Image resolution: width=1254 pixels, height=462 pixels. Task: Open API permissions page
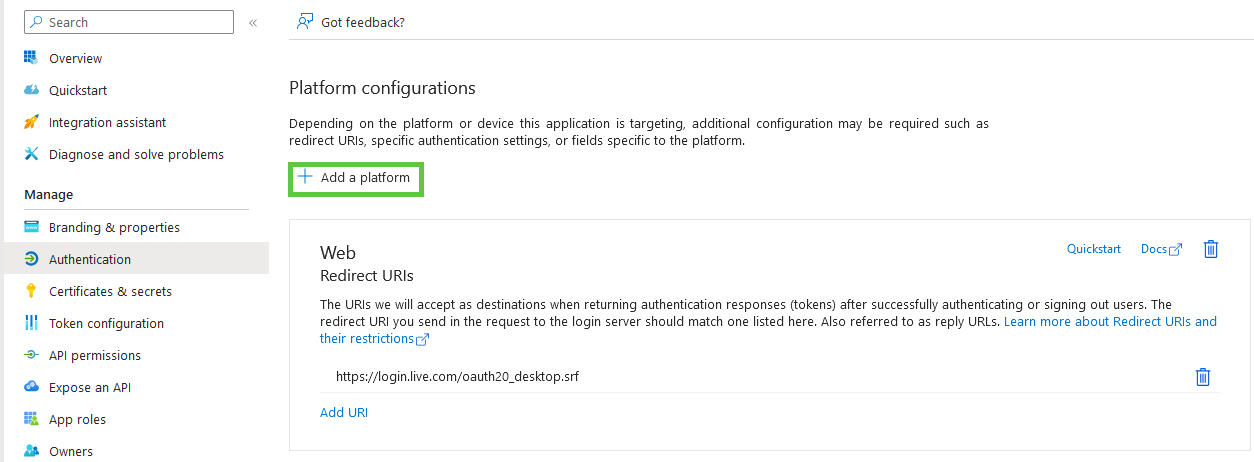(x=95, y=355)
